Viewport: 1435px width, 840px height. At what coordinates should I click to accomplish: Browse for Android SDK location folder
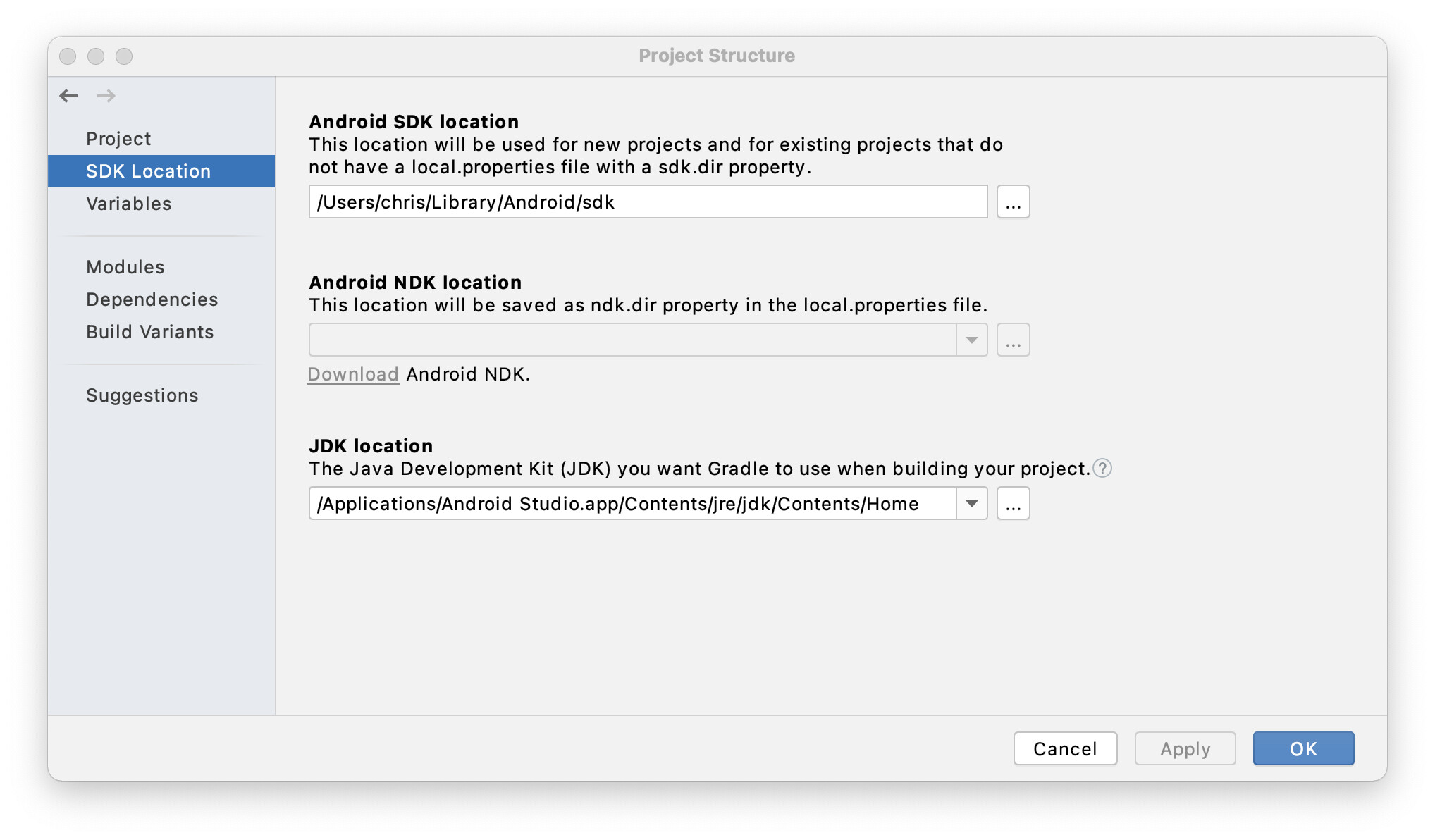click(x=1013, y=202)
